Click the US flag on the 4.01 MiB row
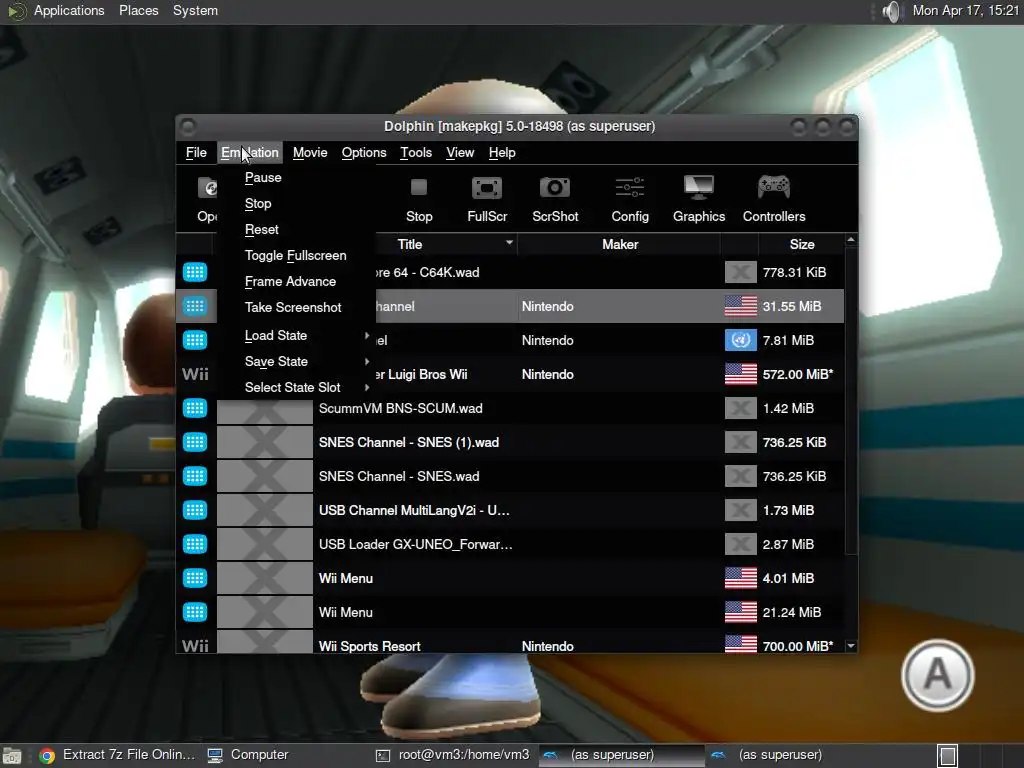The height and width of the screenshot is (768, 1024). pos(741,578)
